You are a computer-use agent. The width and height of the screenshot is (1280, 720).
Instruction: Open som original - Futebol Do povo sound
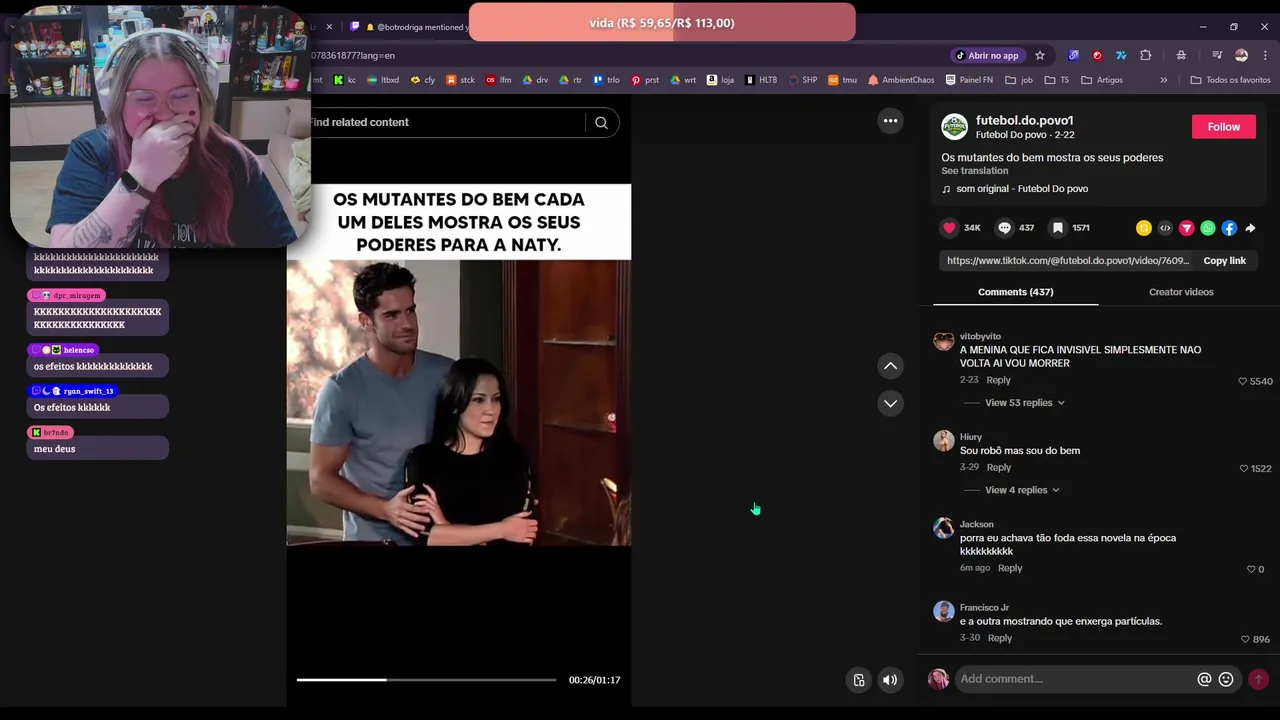(x=1021, y=189)
